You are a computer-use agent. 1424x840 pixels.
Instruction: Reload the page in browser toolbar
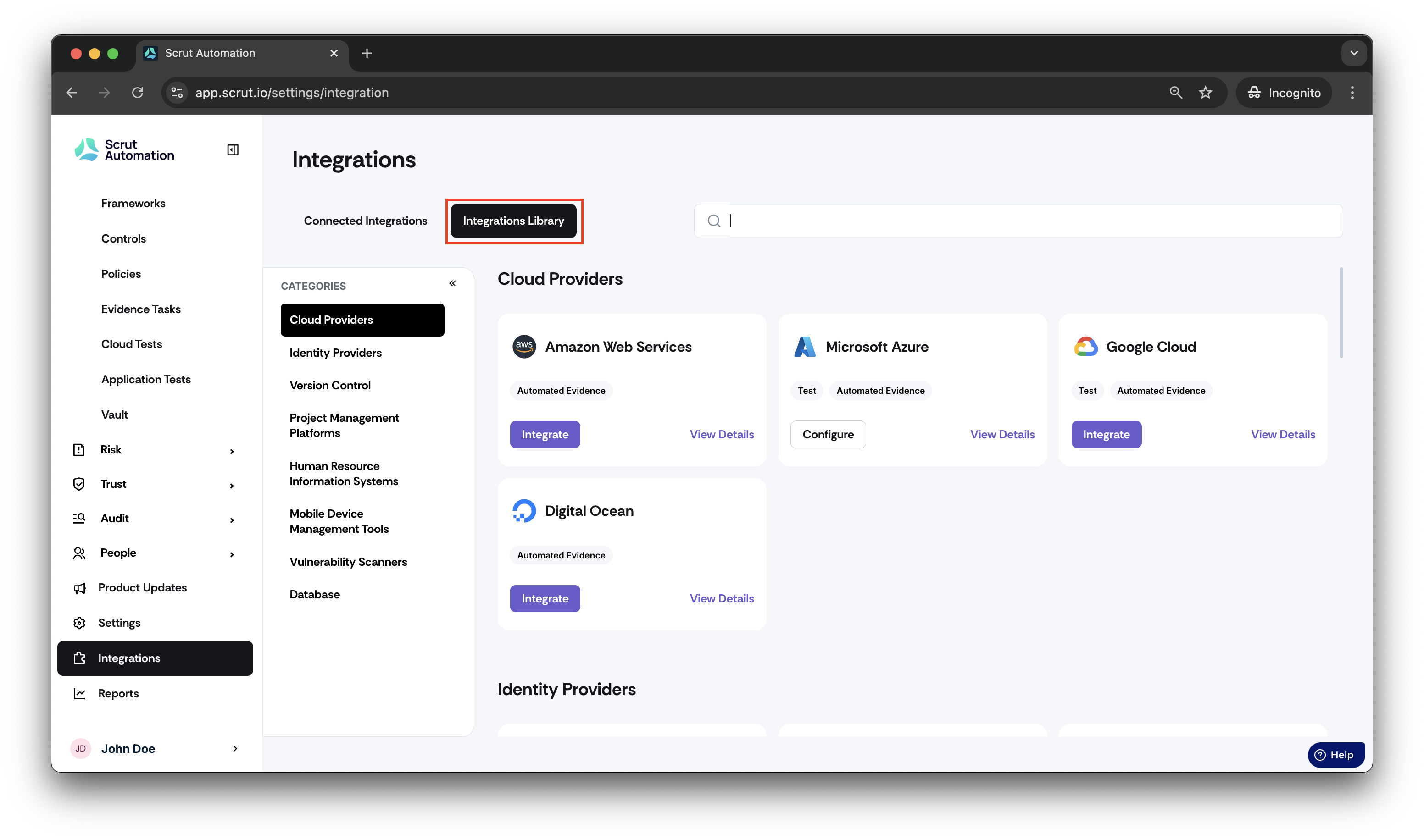click(x=138, y=93)
